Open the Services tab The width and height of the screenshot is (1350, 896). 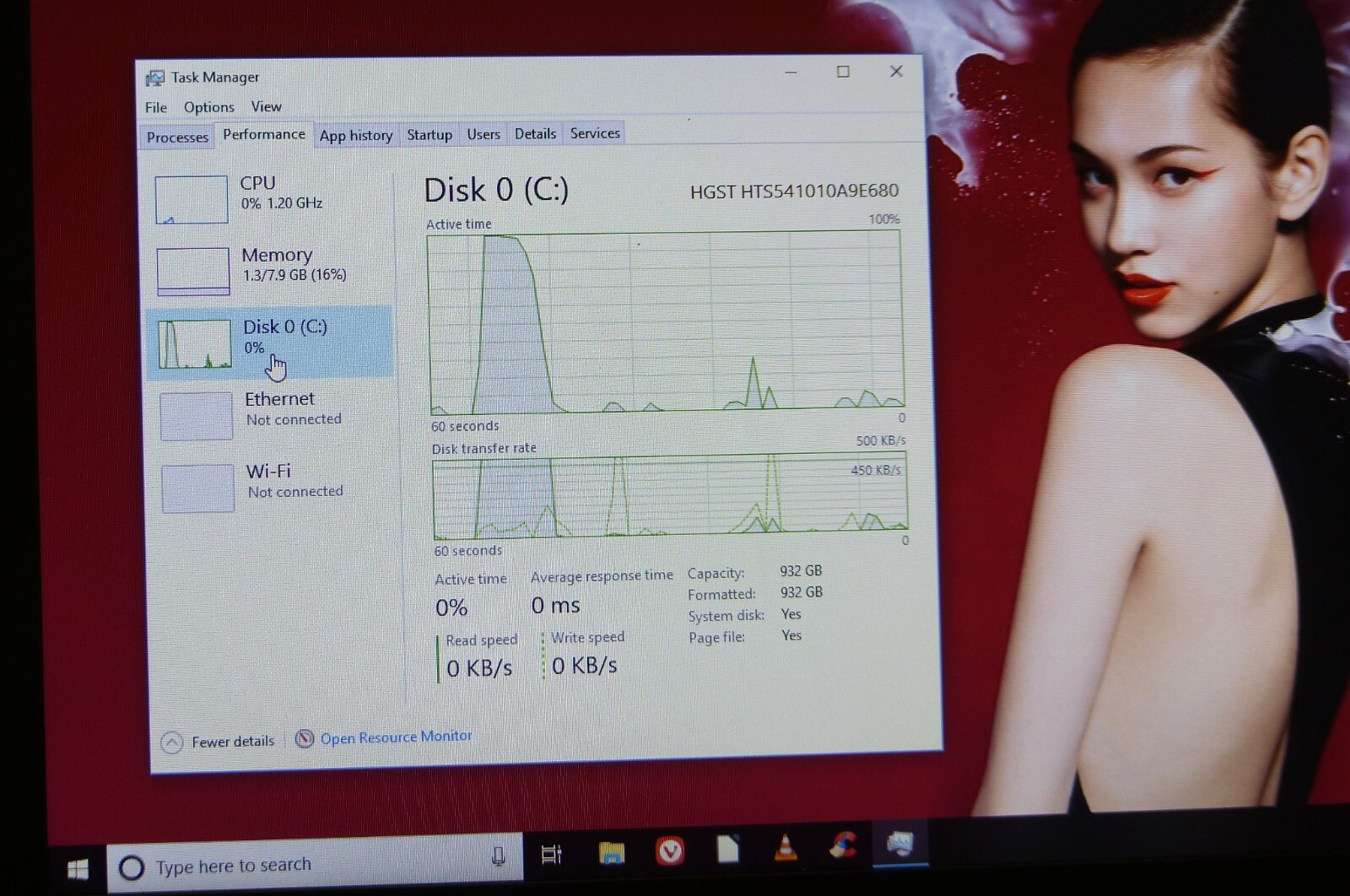coord(595,132)
